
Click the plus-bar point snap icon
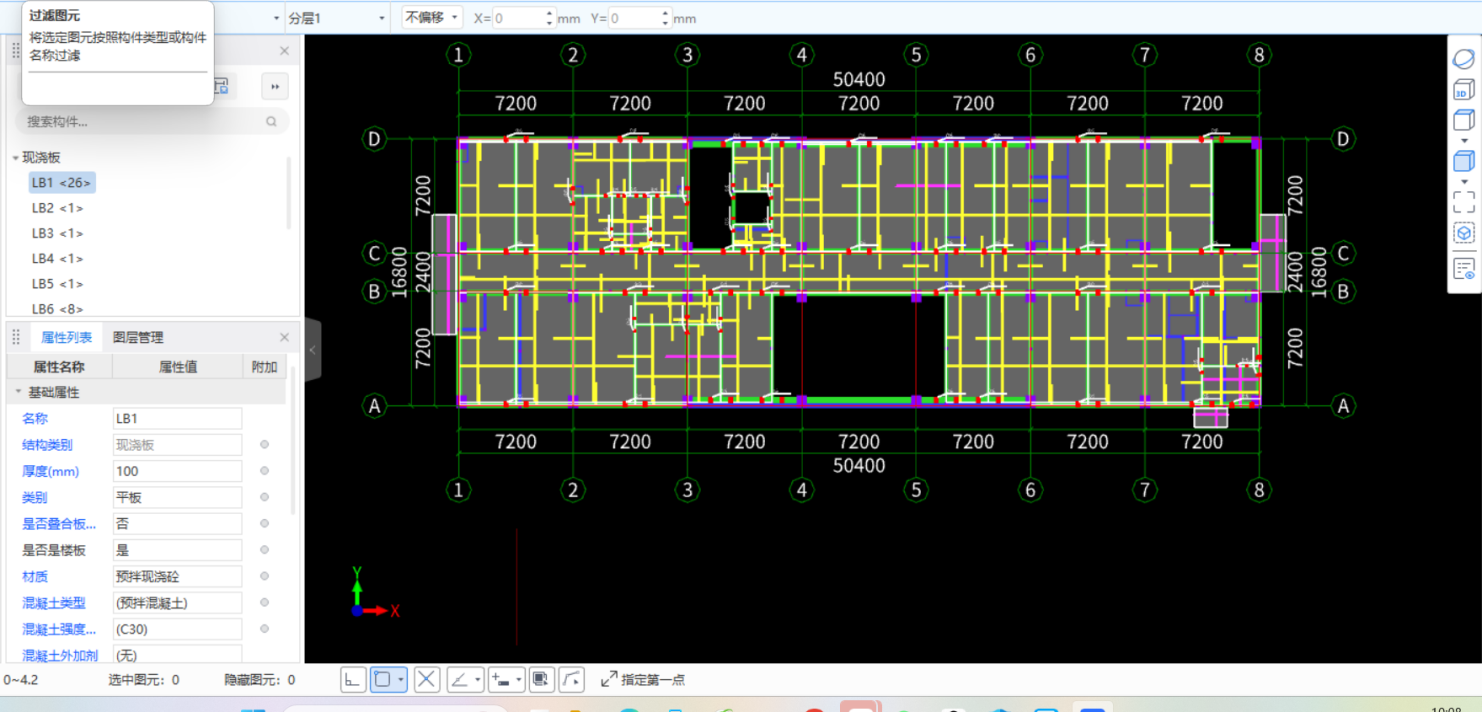click(501, 679)
